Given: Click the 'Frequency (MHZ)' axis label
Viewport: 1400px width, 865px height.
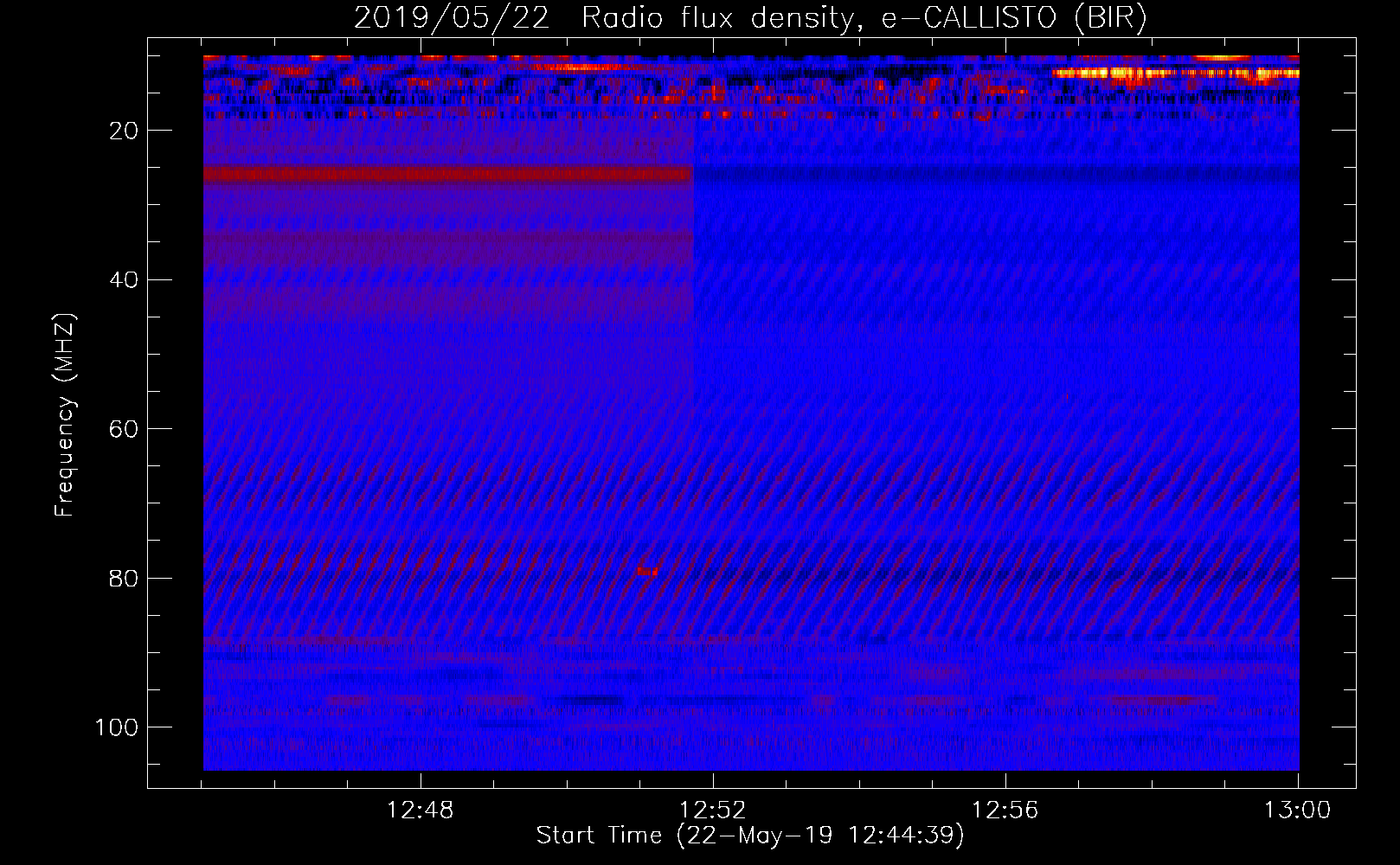Looking at the screenshot, I should coord(65,415).
